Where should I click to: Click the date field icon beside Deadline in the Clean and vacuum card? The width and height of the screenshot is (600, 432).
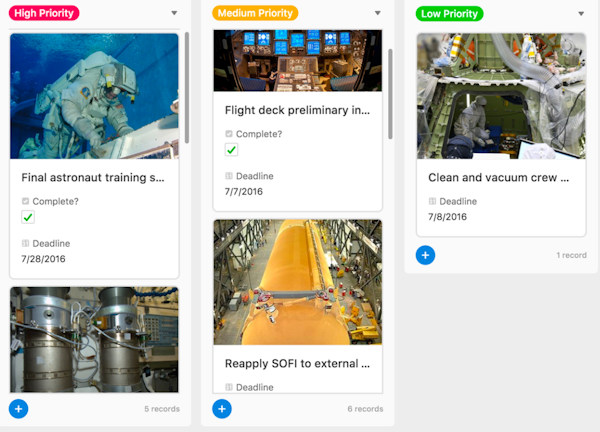coord(432,201)
